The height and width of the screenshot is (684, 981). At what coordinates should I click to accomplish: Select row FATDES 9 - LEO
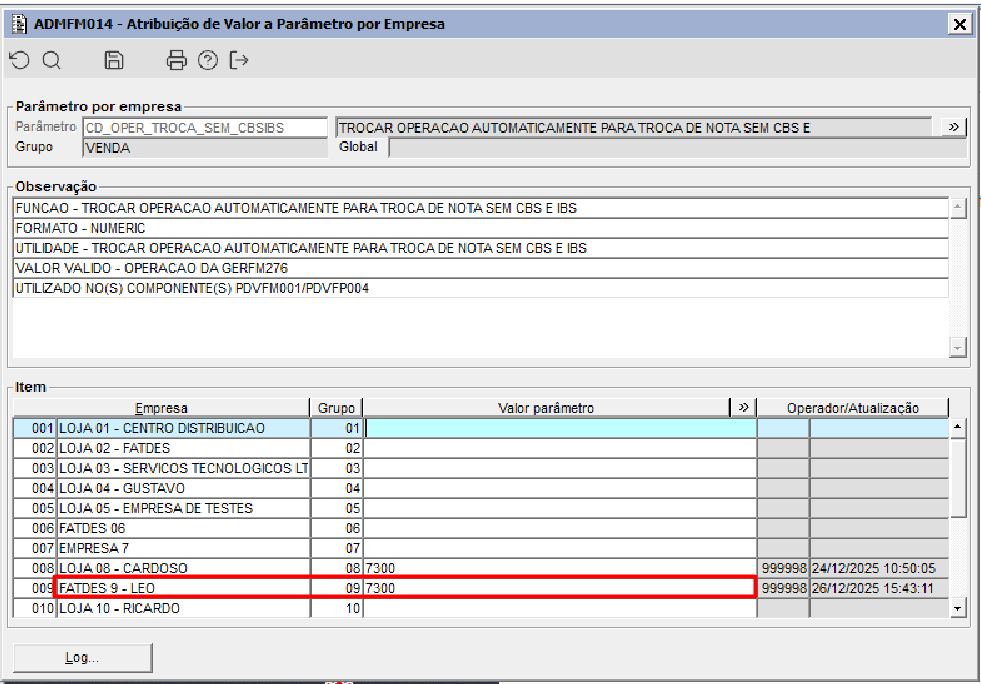click(480, 588)
